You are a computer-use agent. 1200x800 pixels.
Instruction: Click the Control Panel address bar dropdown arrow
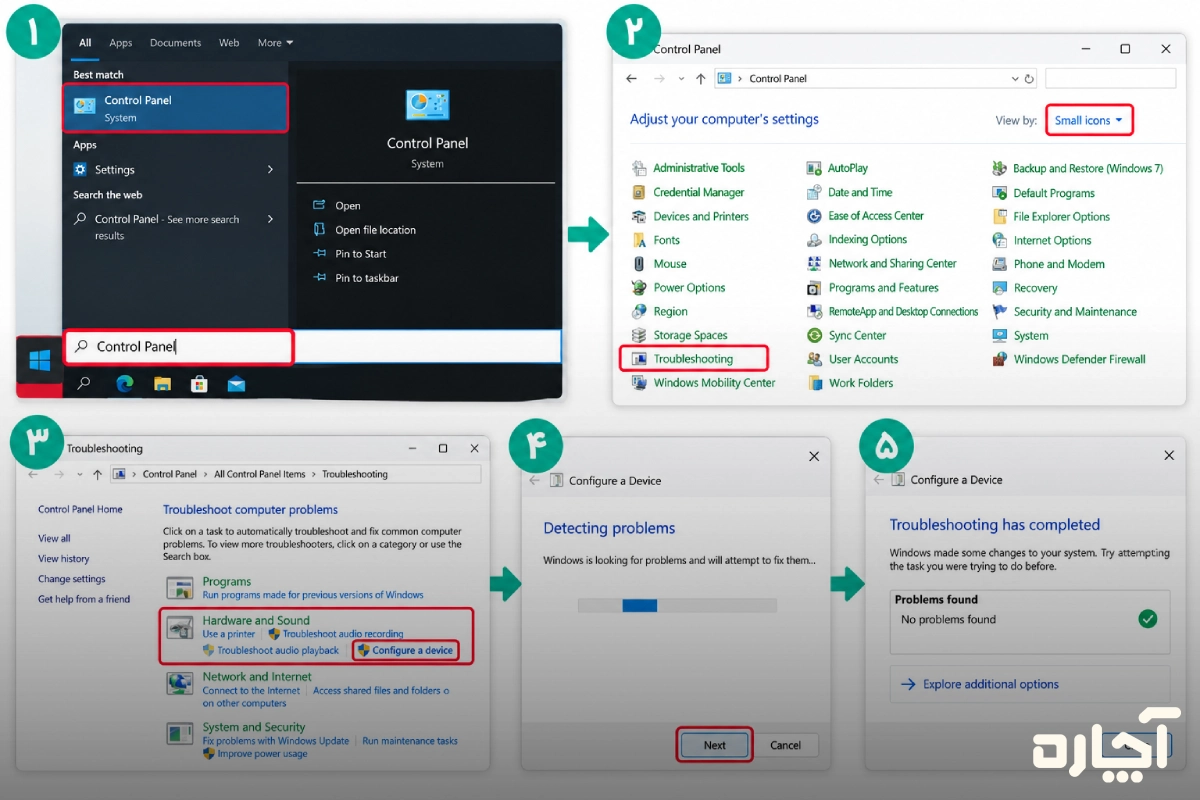[x=1015, y=78]
